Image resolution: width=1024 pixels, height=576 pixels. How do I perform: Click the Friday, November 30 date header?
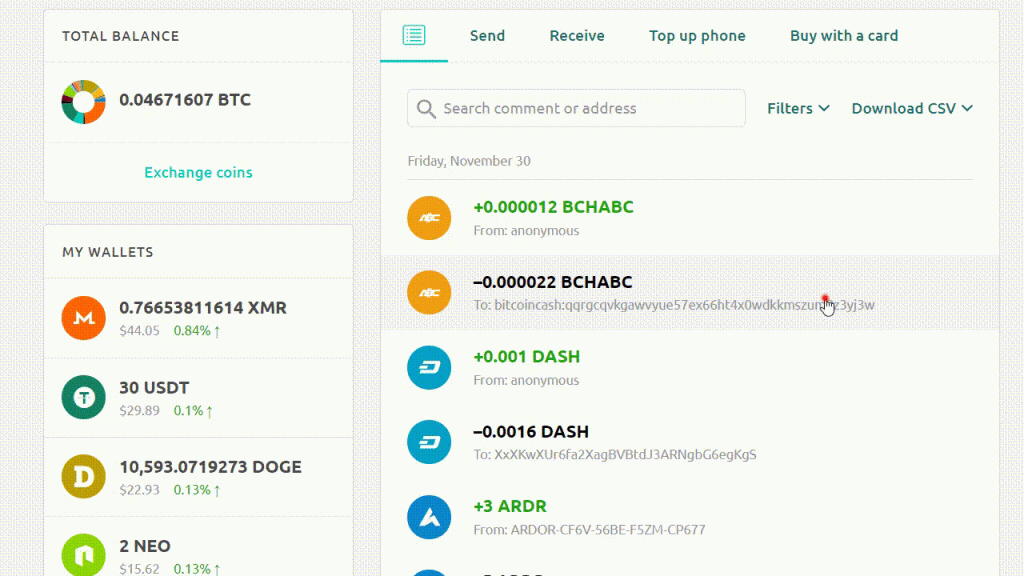(x=469, y=161)
